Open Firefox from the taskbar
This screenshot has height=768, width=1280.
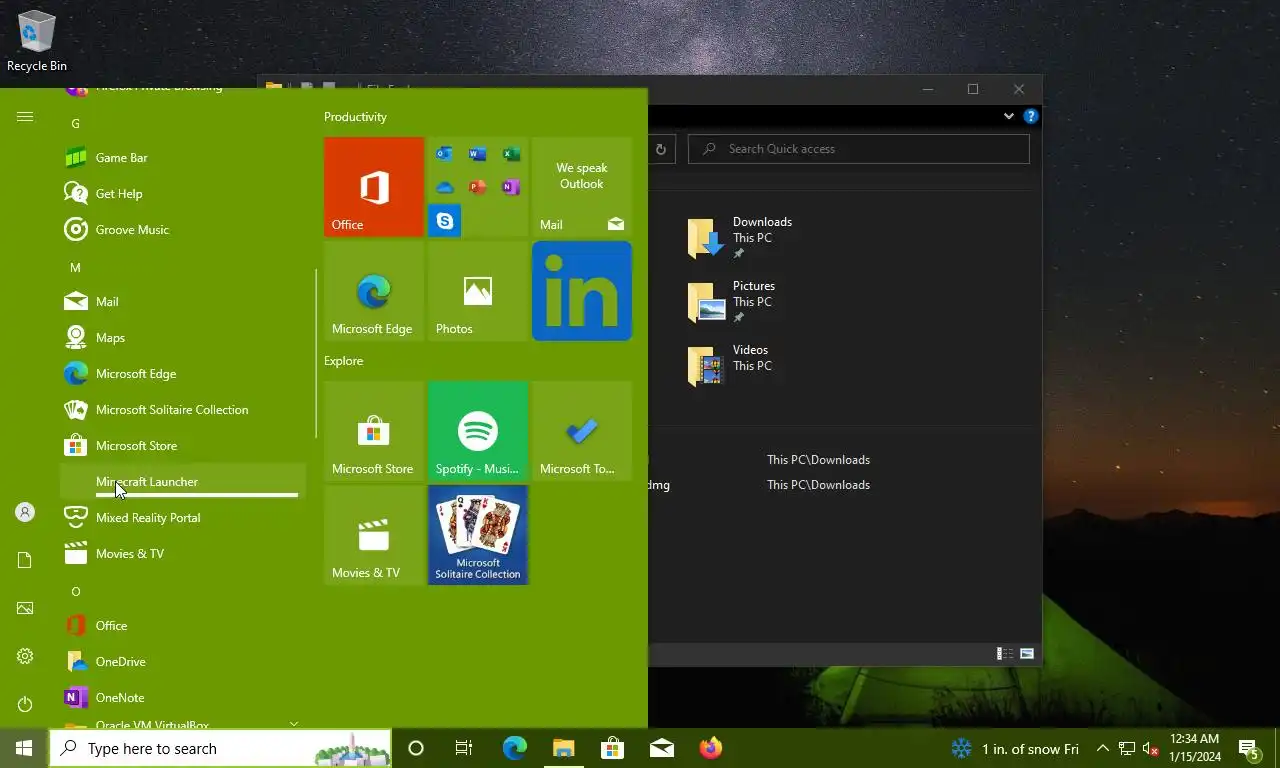tap(711, 748)
